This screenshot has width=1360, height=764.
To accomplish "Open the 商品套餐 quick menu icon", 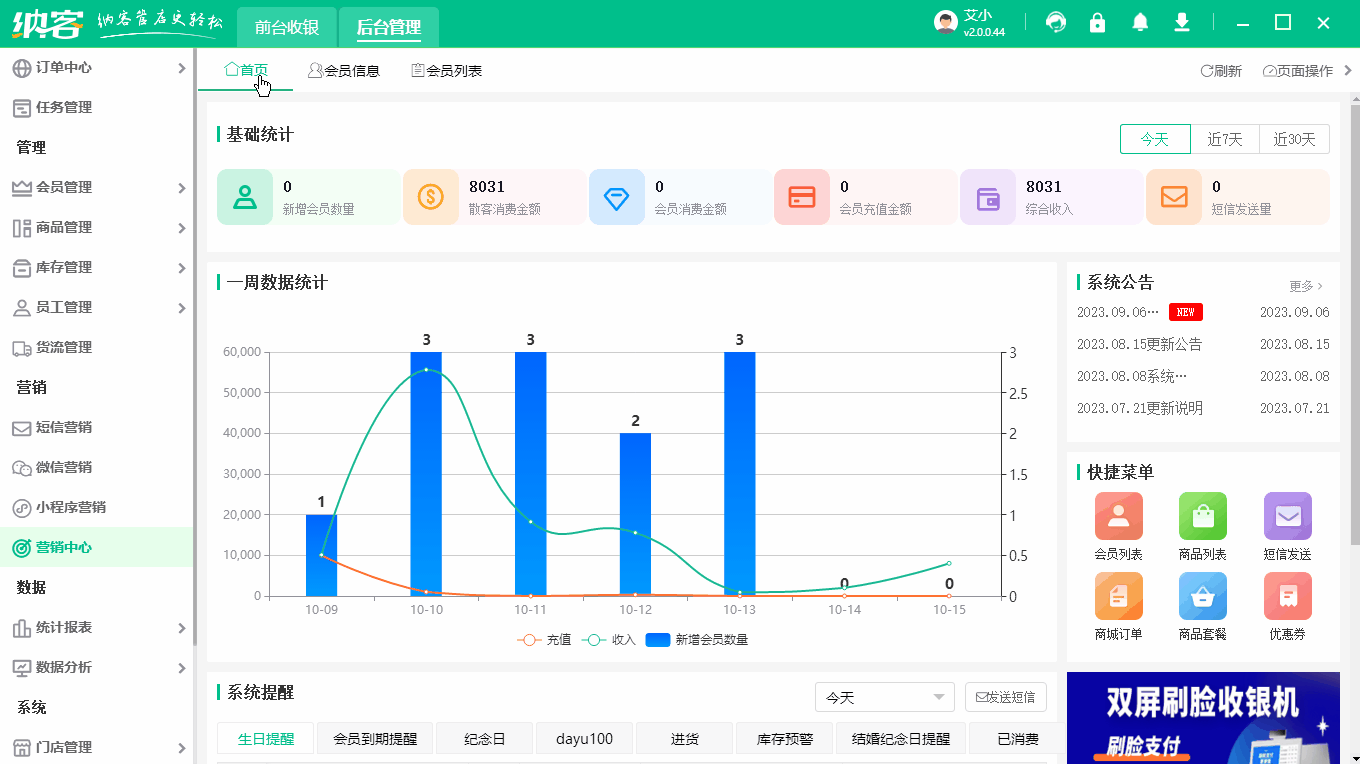I will tap(1202, 597).
